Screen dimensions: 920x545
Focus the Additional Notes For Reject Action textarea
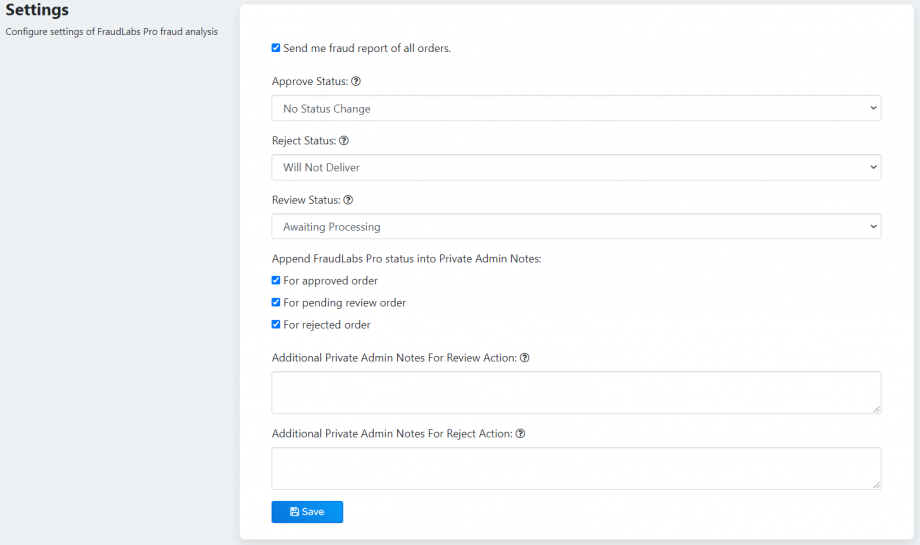tap(576, 469)
